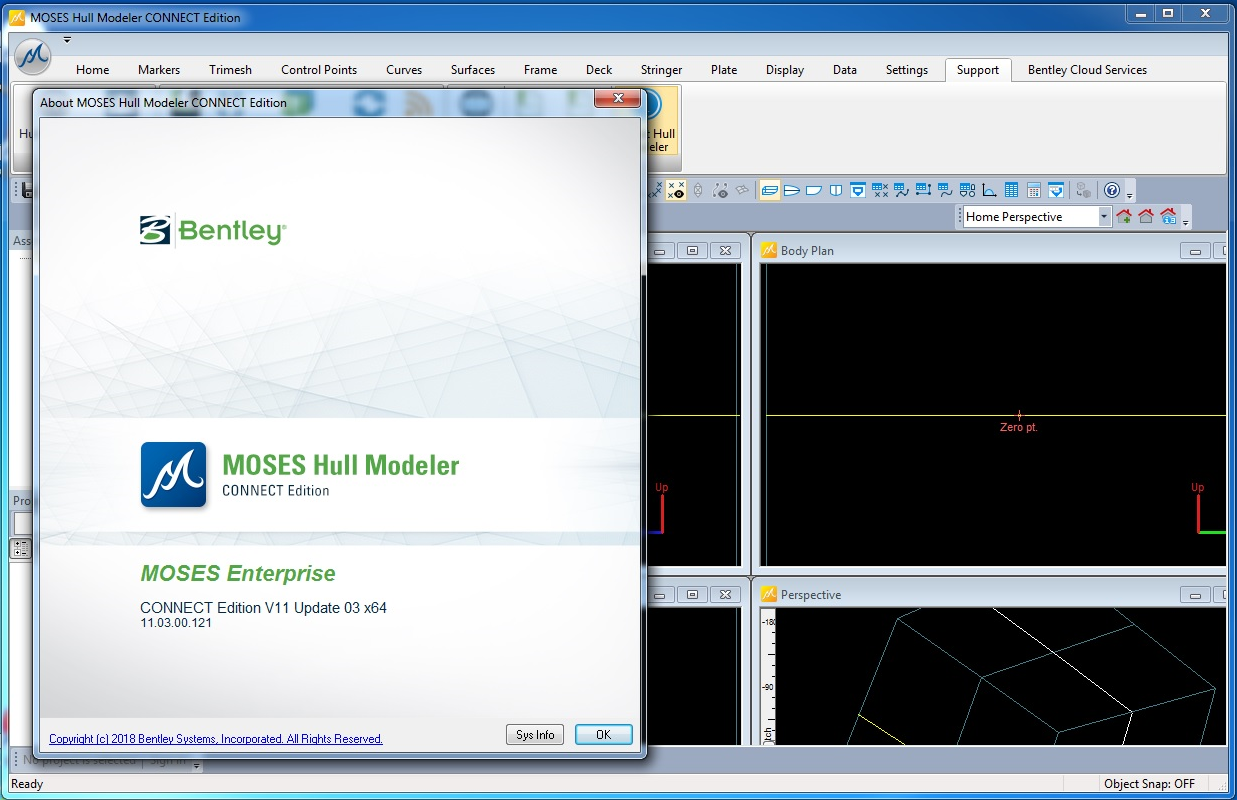Screen dimensions: 1237x800
Task: Switch to the Home ribbon tab
Action: pos(93,70)
